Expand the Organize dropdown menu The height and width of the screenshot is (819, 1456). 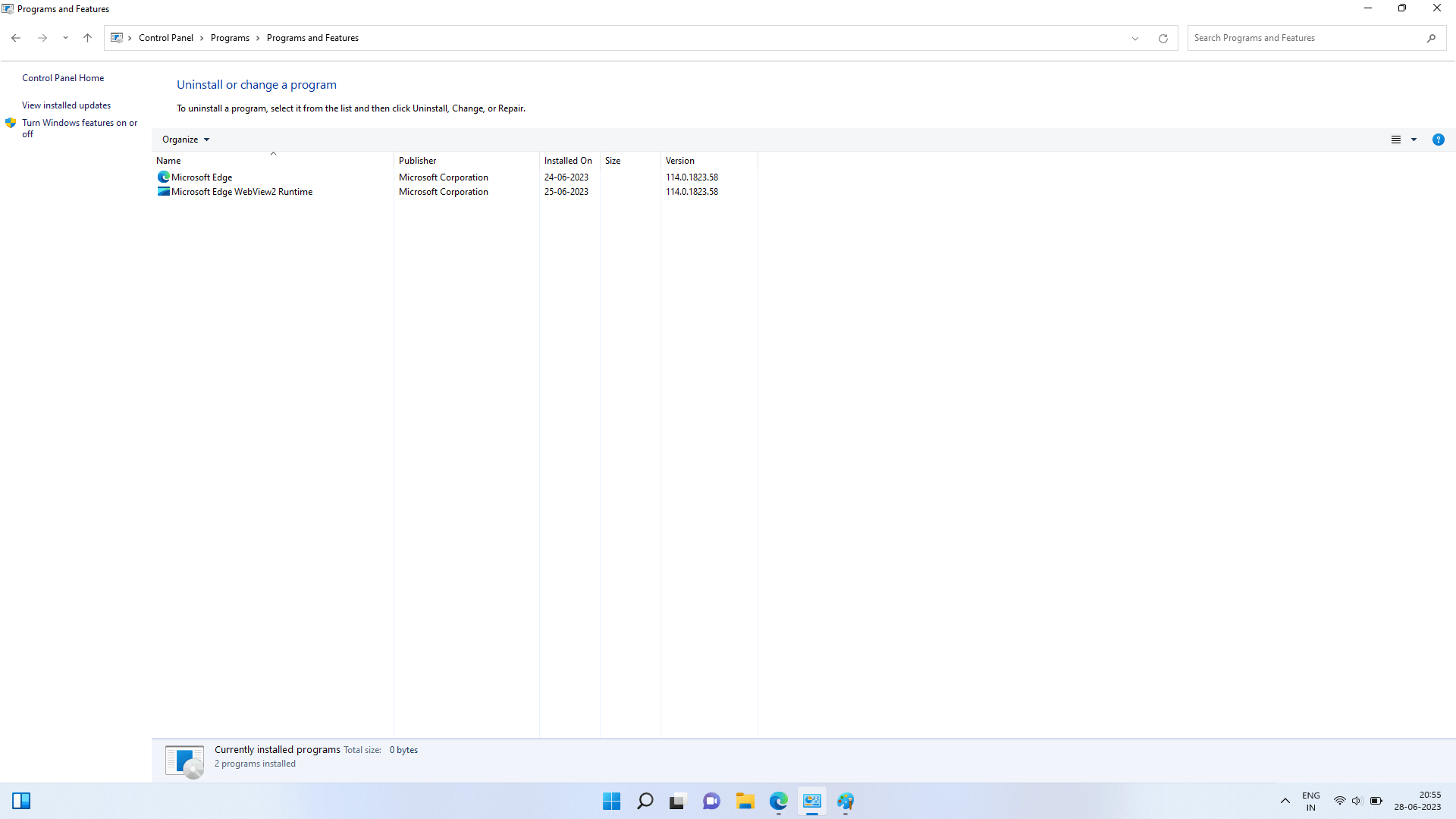(x=185, y=140)
